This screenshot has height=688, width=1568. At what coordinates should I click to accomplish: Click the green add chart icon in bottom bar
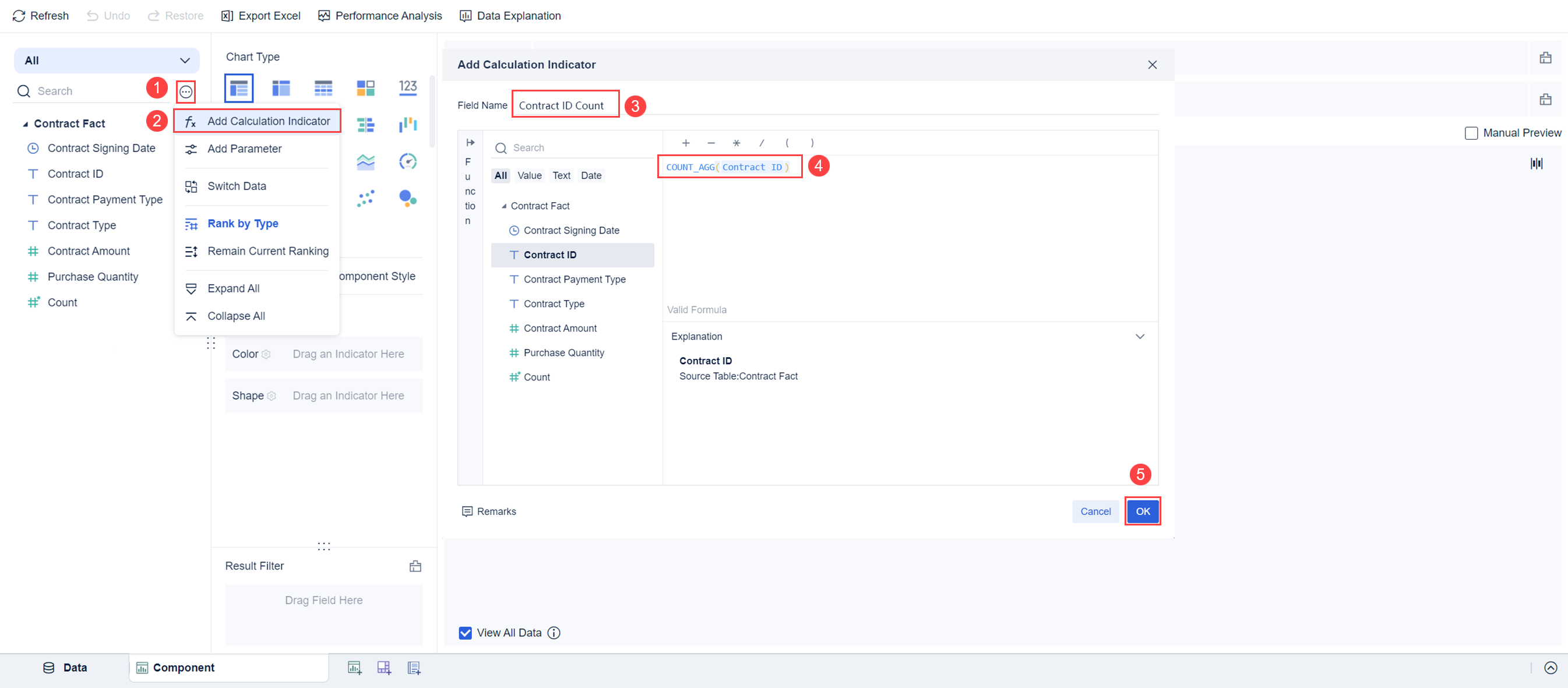[x=355, y=667]
